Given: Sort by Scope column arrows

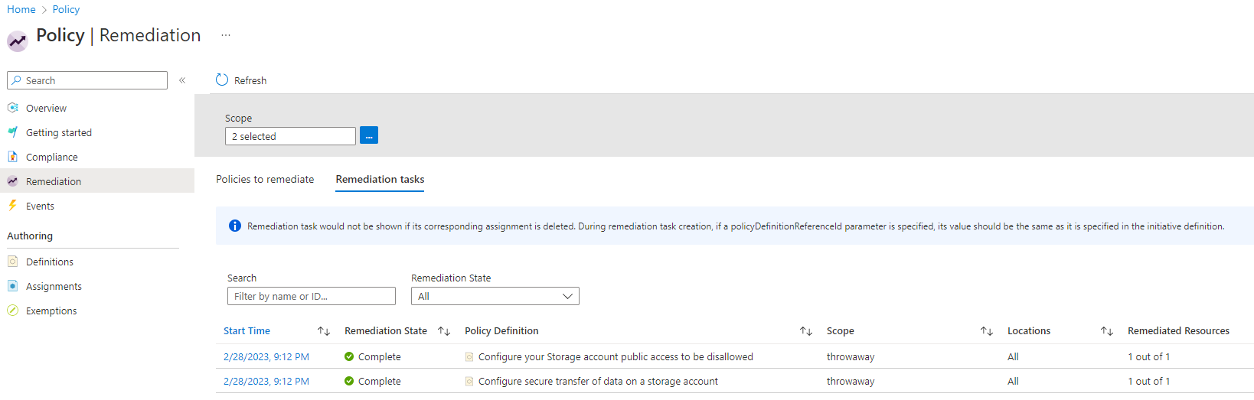Looking at the screenshot, I should coord(986,331).
